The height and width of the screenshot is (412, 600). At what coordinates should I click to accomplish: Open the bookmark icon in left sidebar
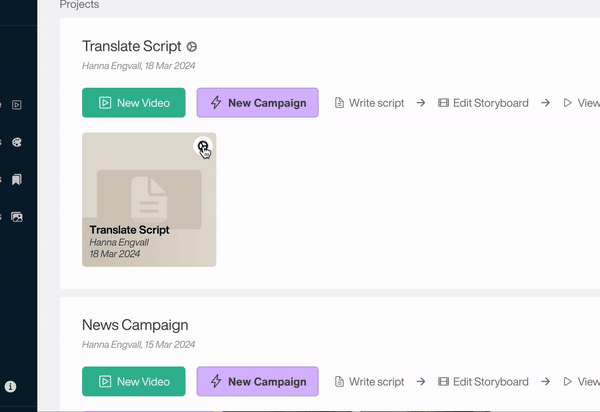[17, 180]
